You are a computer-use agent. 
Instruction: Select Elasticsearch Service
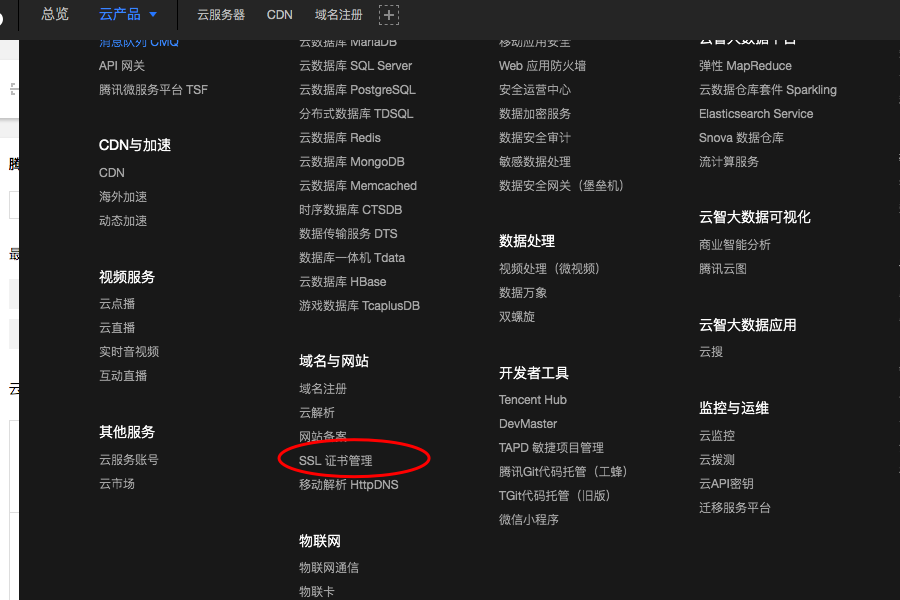(x=755, y=113)
